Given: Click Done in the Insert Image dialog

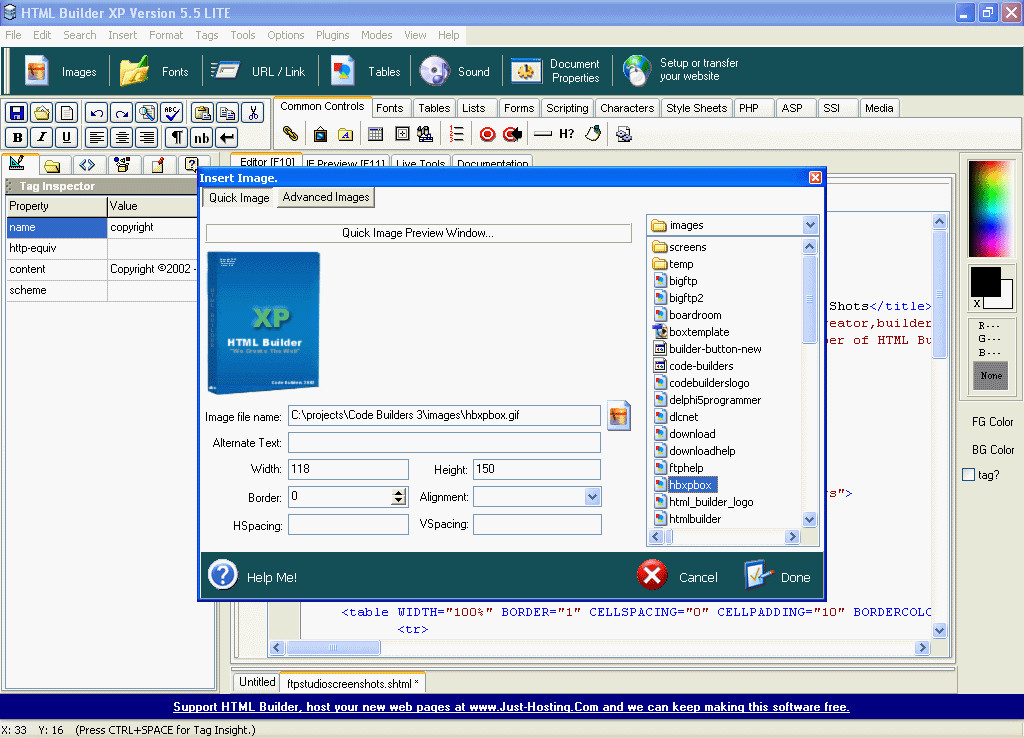Looking at the screenshot, I should 777,576.
